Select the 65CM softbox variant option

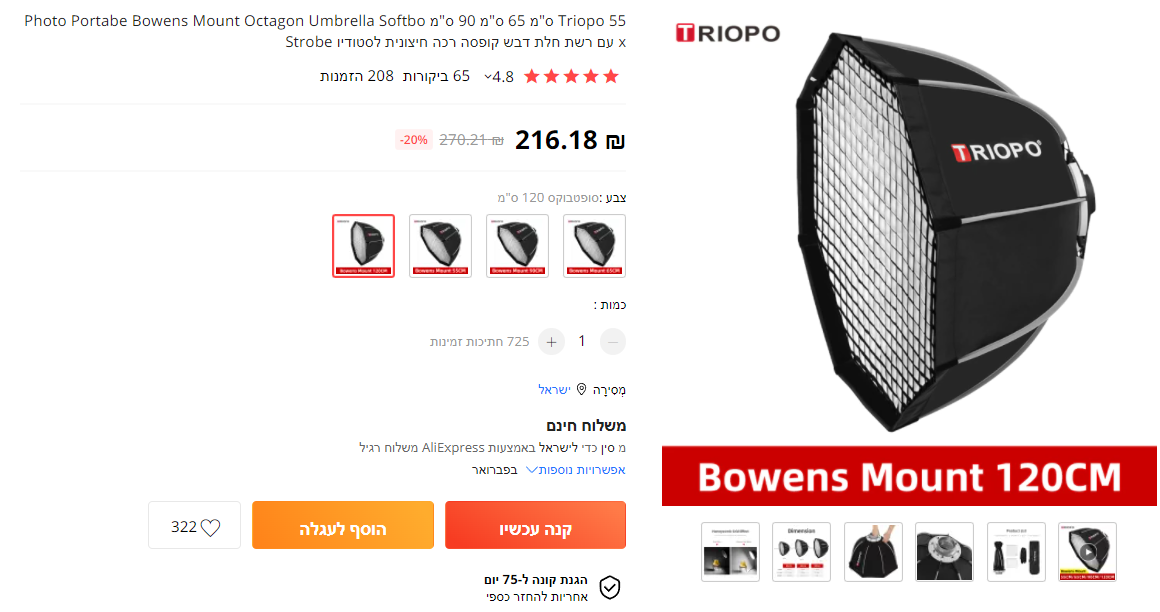[594, 246]
